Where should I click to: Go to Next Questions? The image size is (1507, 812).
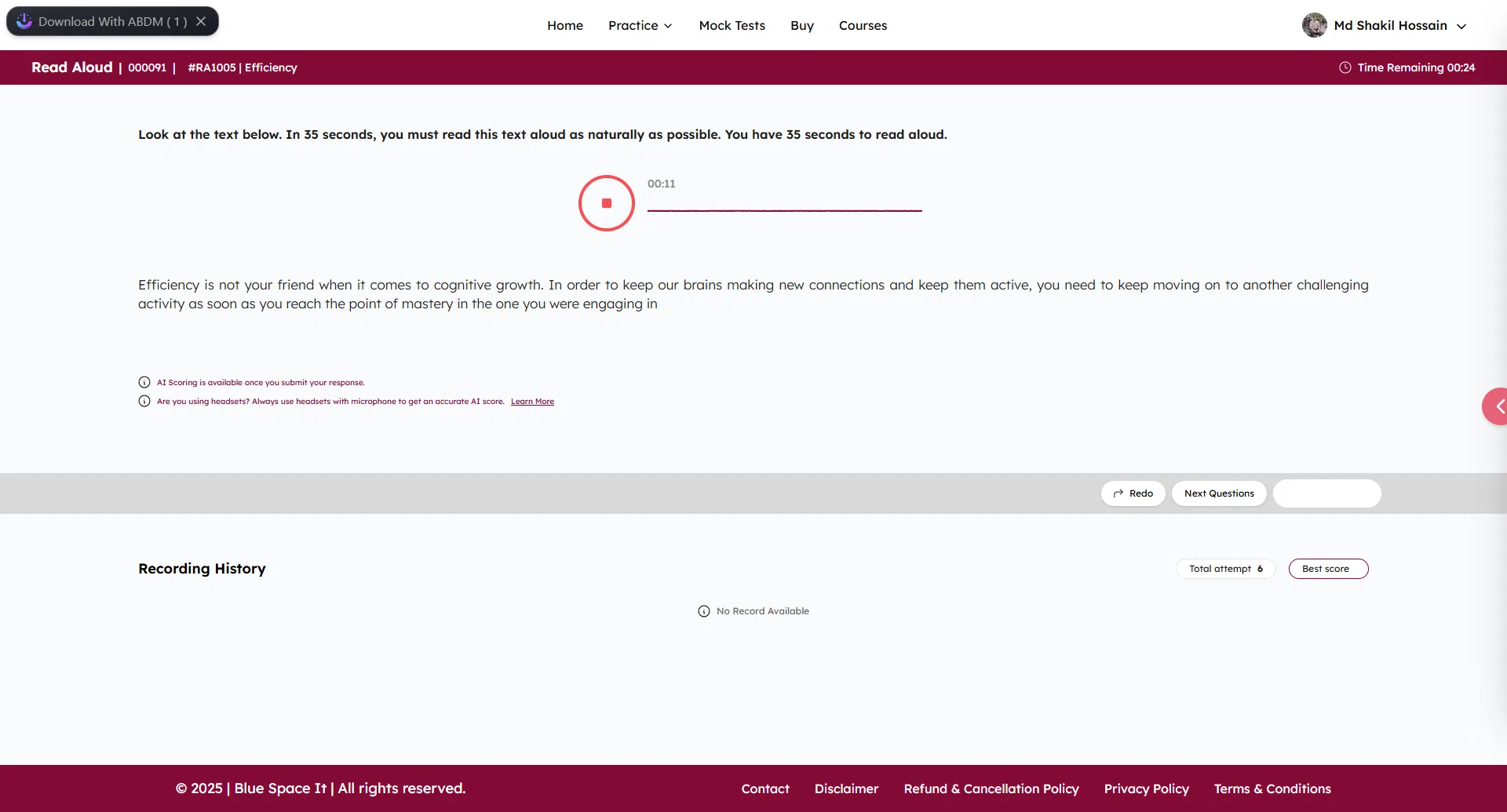point(1219,493)
